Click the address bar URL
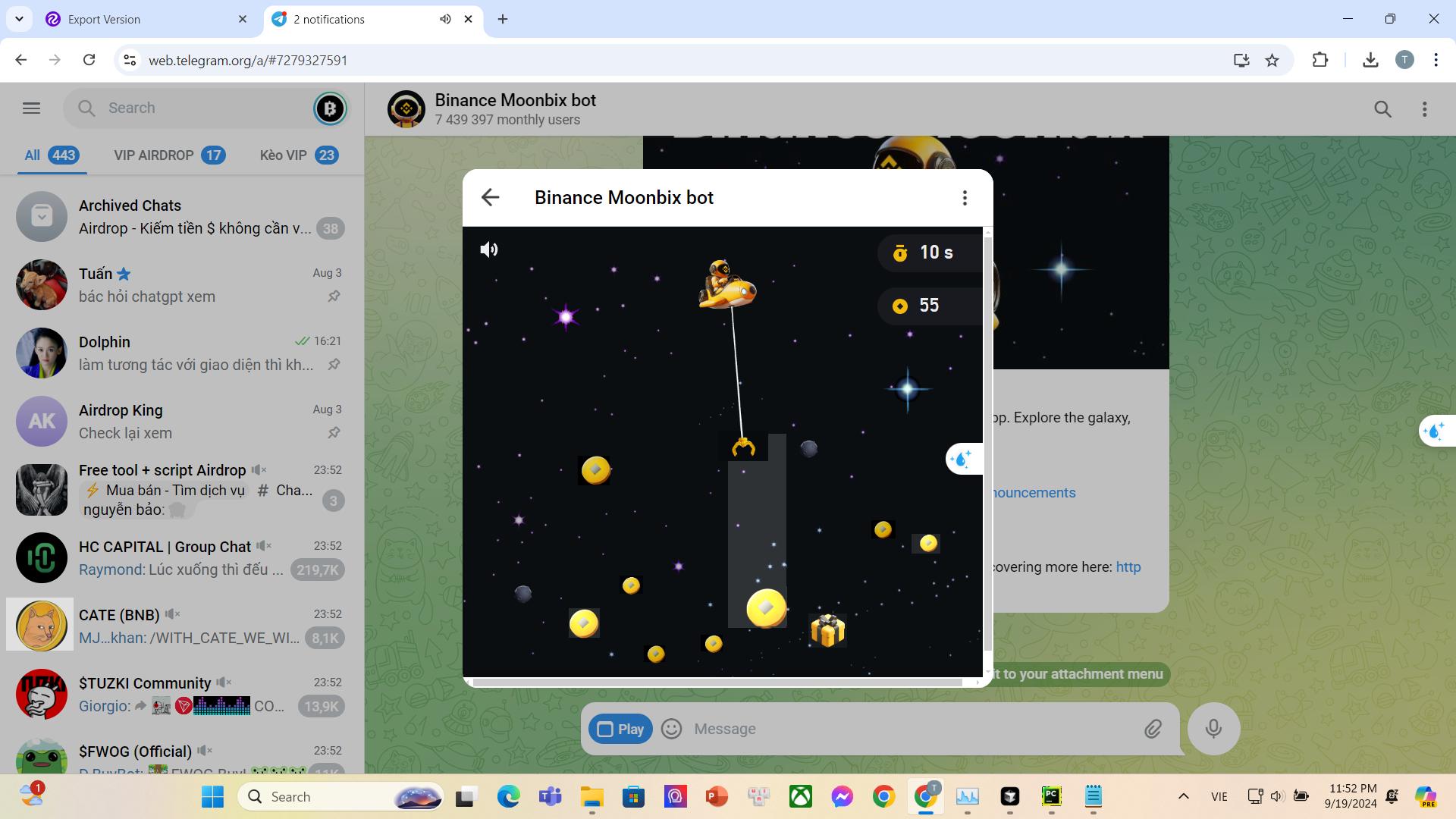The height and width of the screenshot is (819, 1456). [x=248, y=61]
